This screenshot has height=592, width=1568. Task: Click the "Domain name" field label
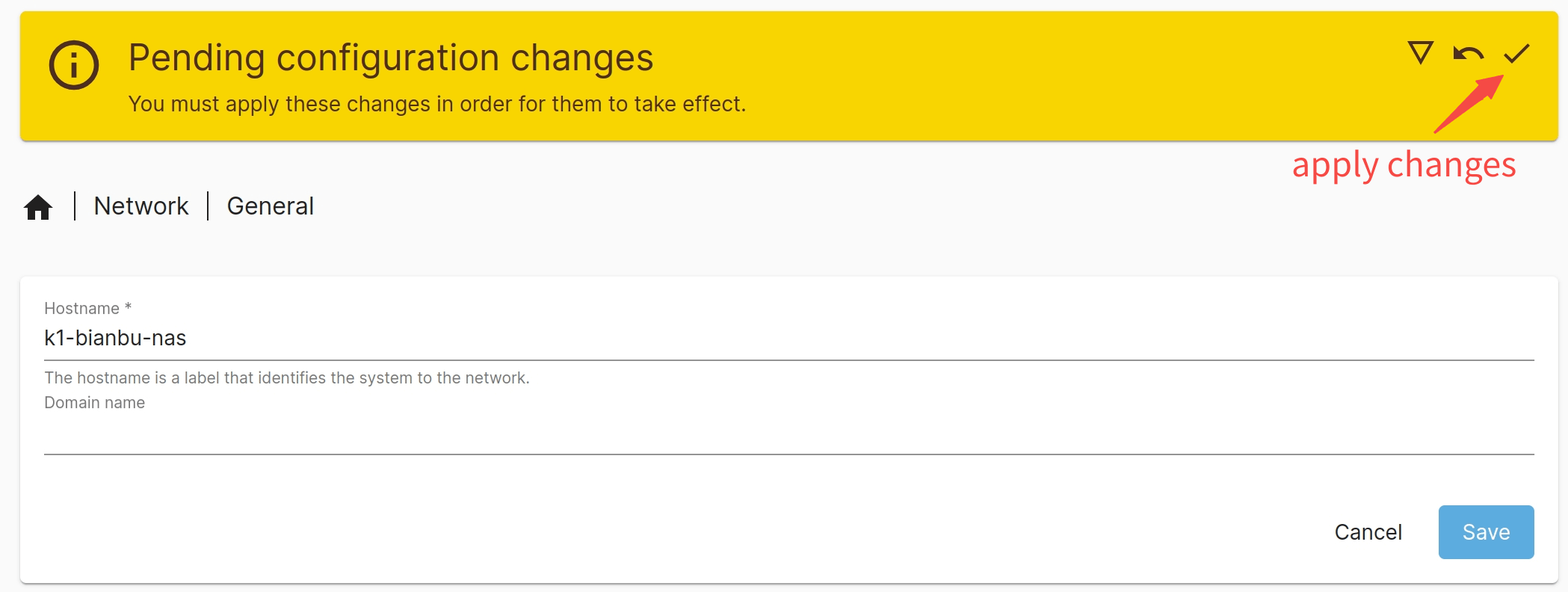(95, 403)
